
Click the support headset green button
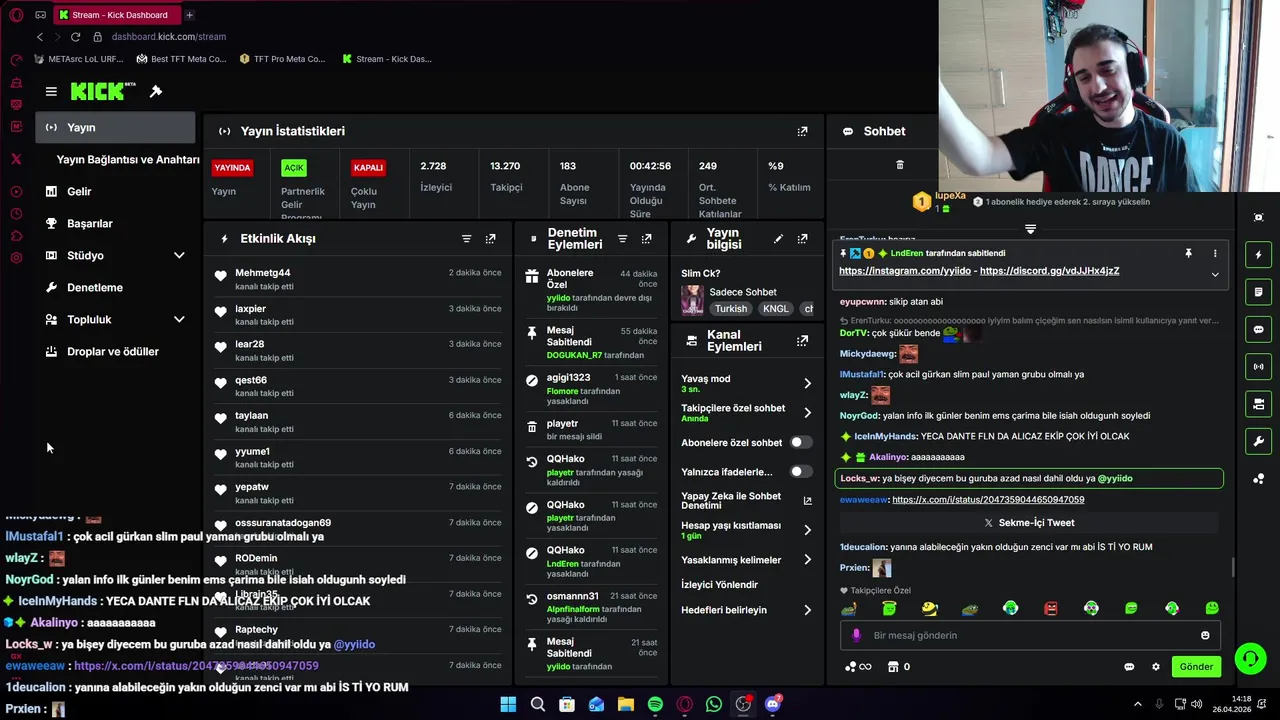[x=1250, y=658]
